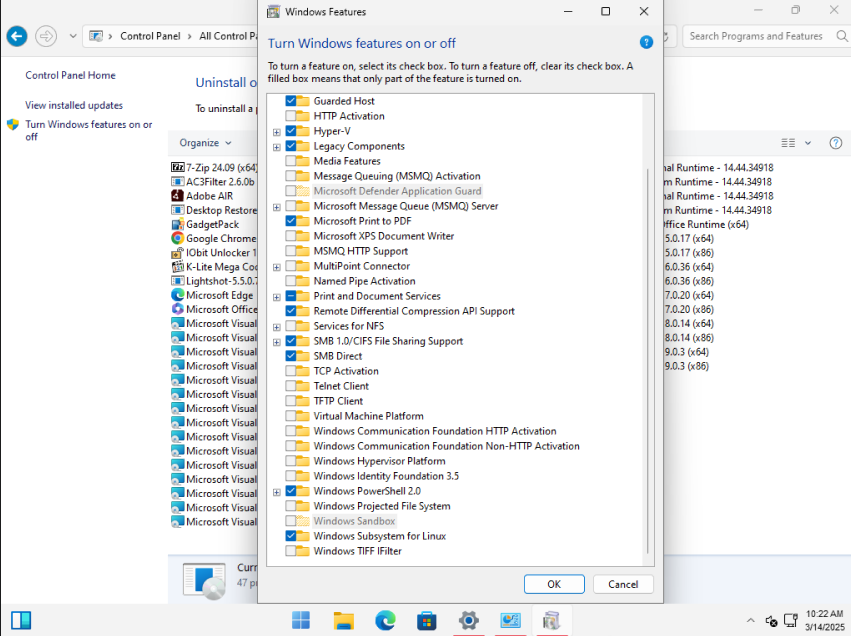Viewport: 851px width, 636px height.
Task: Click the help icon in Windows Features
Action: (x=646, y=42)
